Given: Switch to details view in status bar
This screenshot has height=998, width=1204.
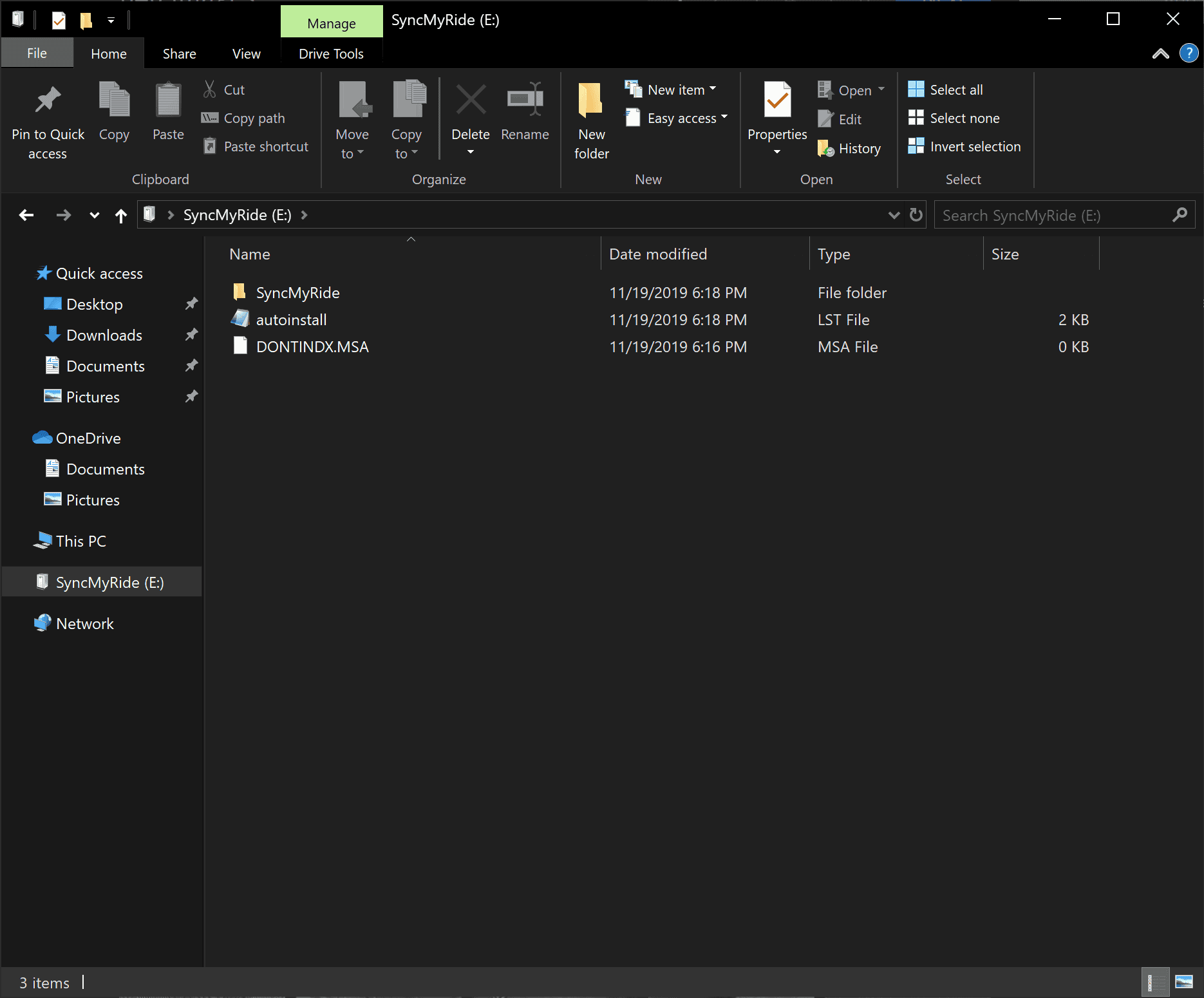Looking at the screenshot, I should click(x=1154, y=982).
